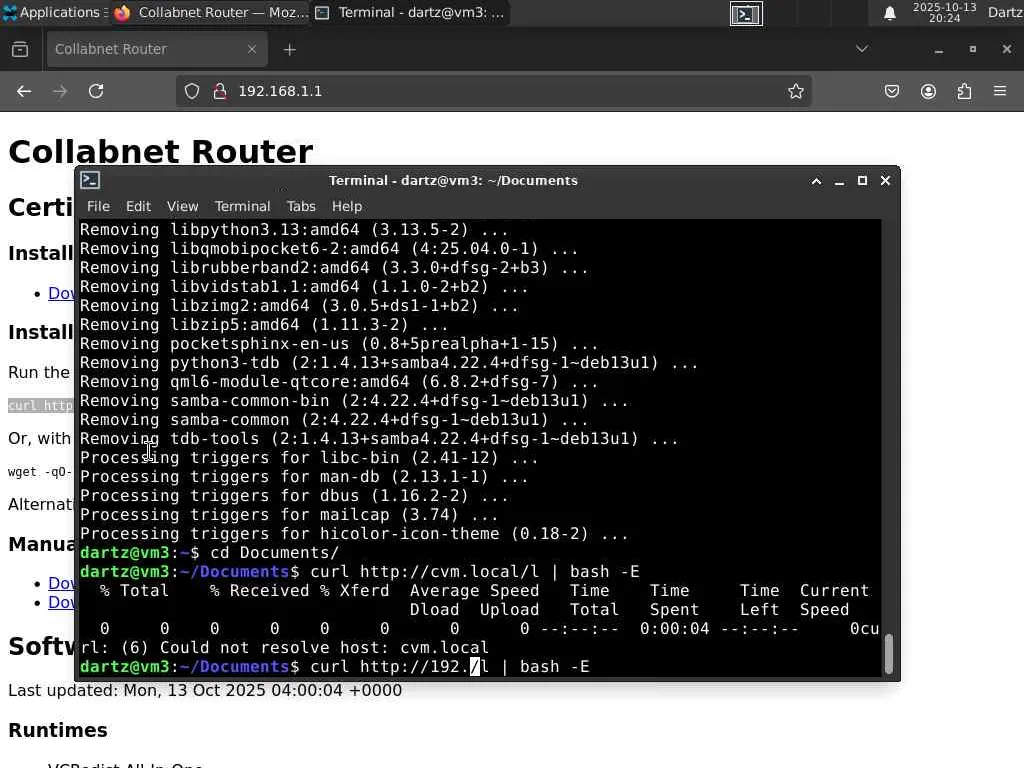The height and width of the screenshot is (768, 1024).
Task: Click the Collabnet Router page heading
Action: [161, 152]
